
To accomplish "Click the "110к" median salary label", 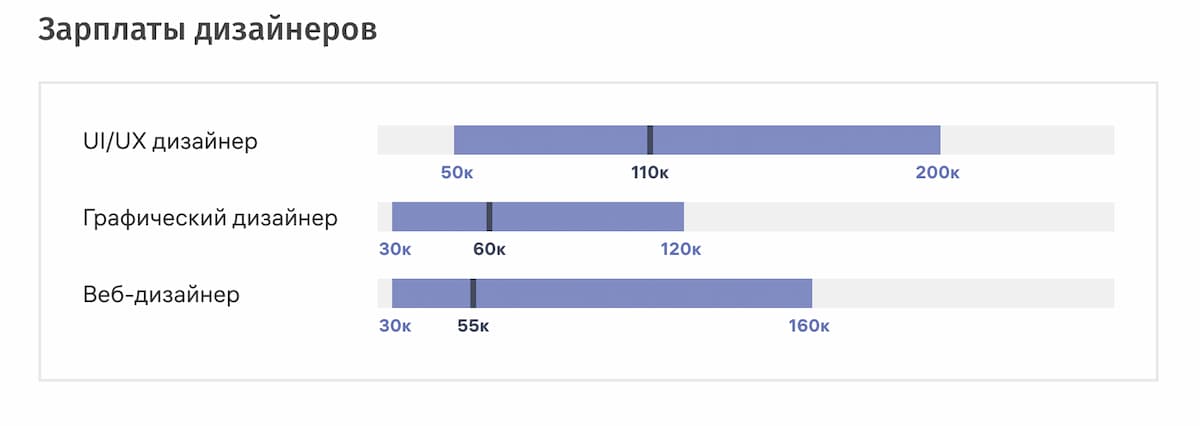I will (x=650, y=173).
